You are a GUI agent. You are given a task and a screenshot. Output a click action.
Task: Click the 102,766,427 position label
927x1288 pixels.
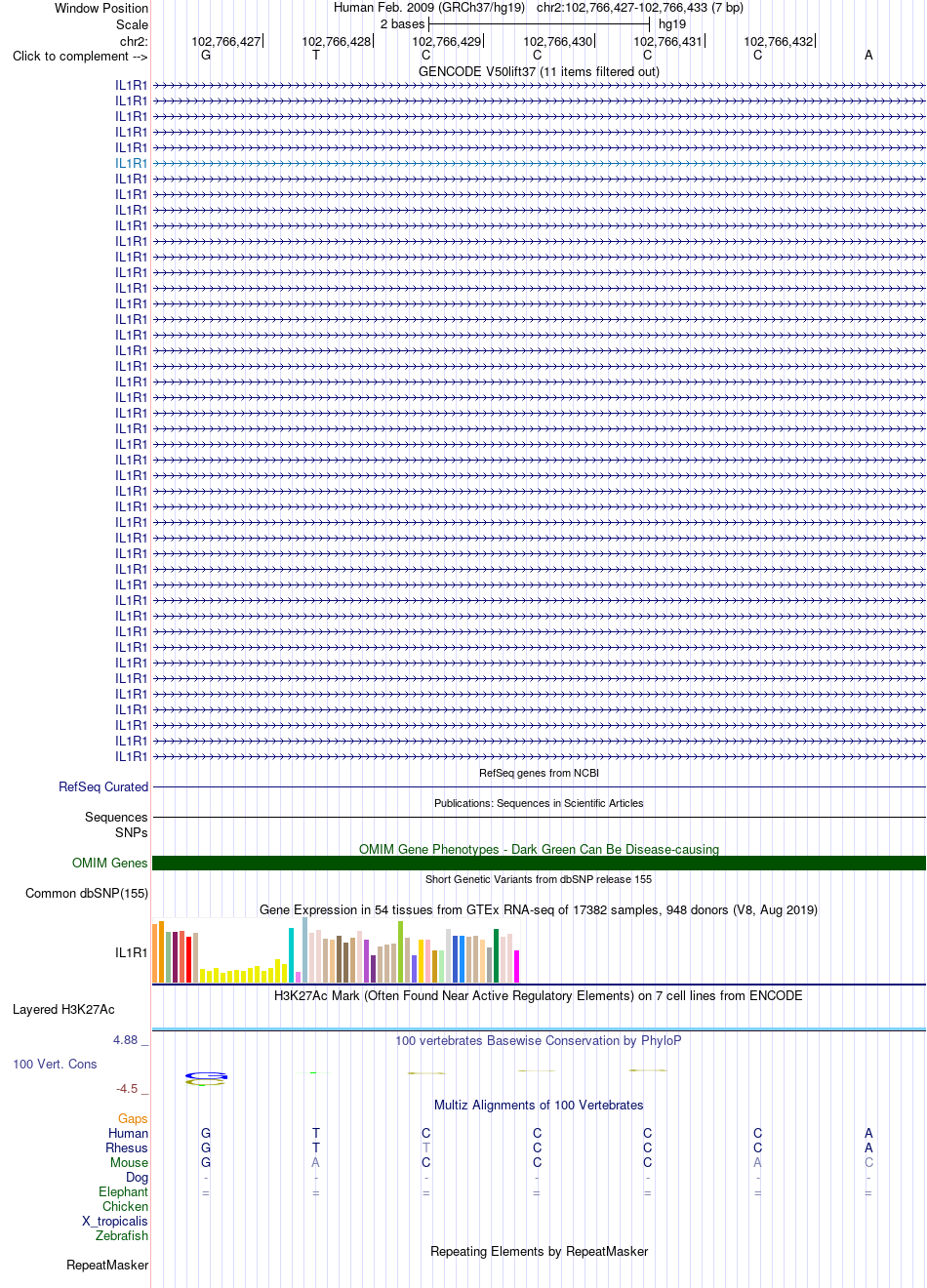[226, 41]
